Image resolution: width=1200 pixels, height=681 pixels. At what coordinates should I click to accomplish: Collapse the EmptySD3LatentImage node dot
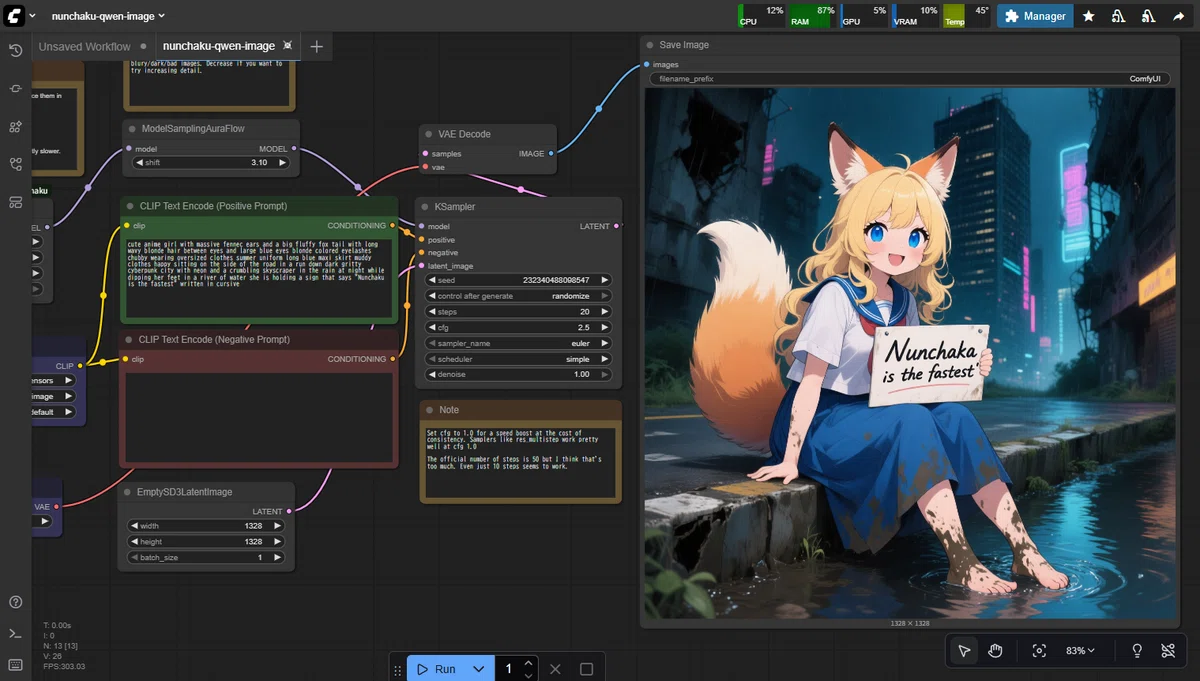[x=128, y=492]
